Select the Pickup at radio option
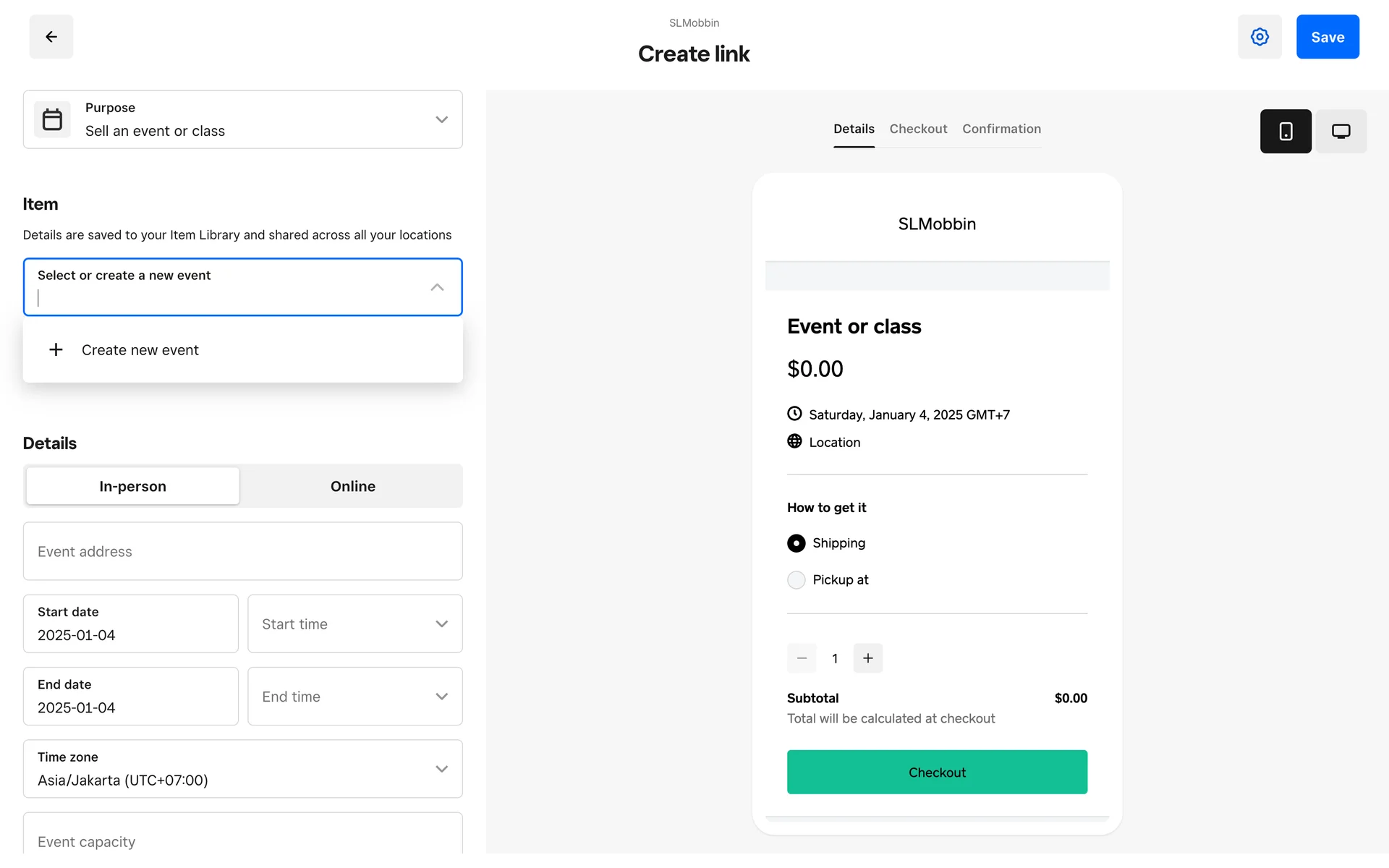The image size is (1389, 868). click(796, 580)
